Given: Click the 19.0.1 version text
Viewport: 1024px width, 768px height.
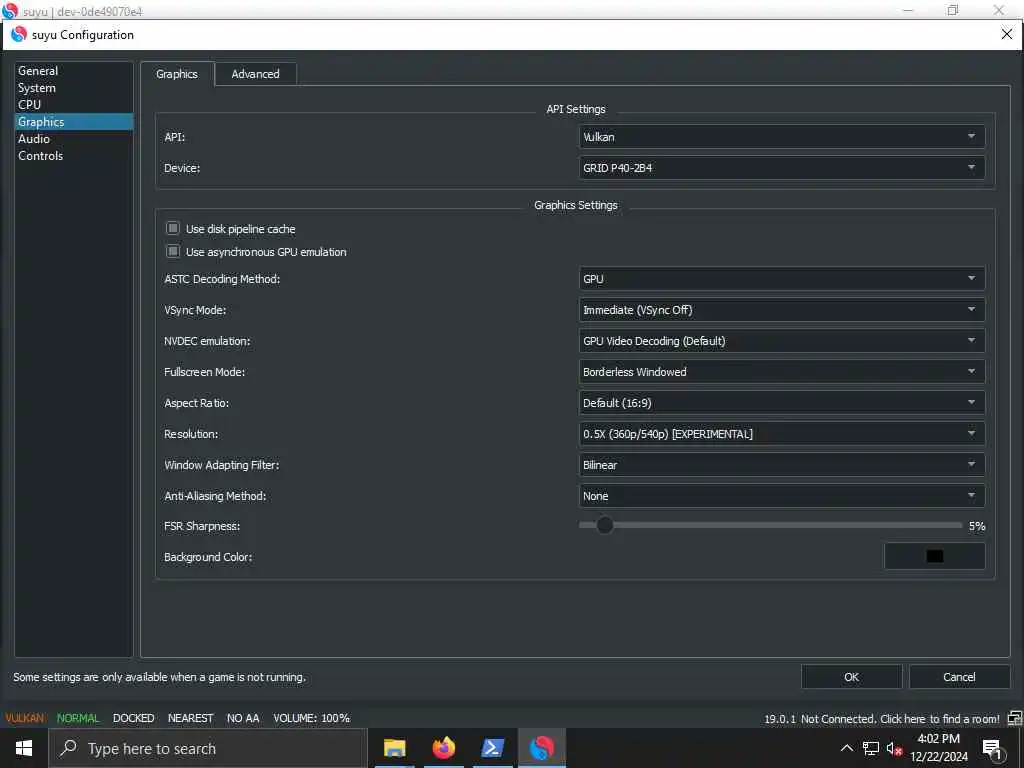Looking at the screenshot, I should pos(780,718).
